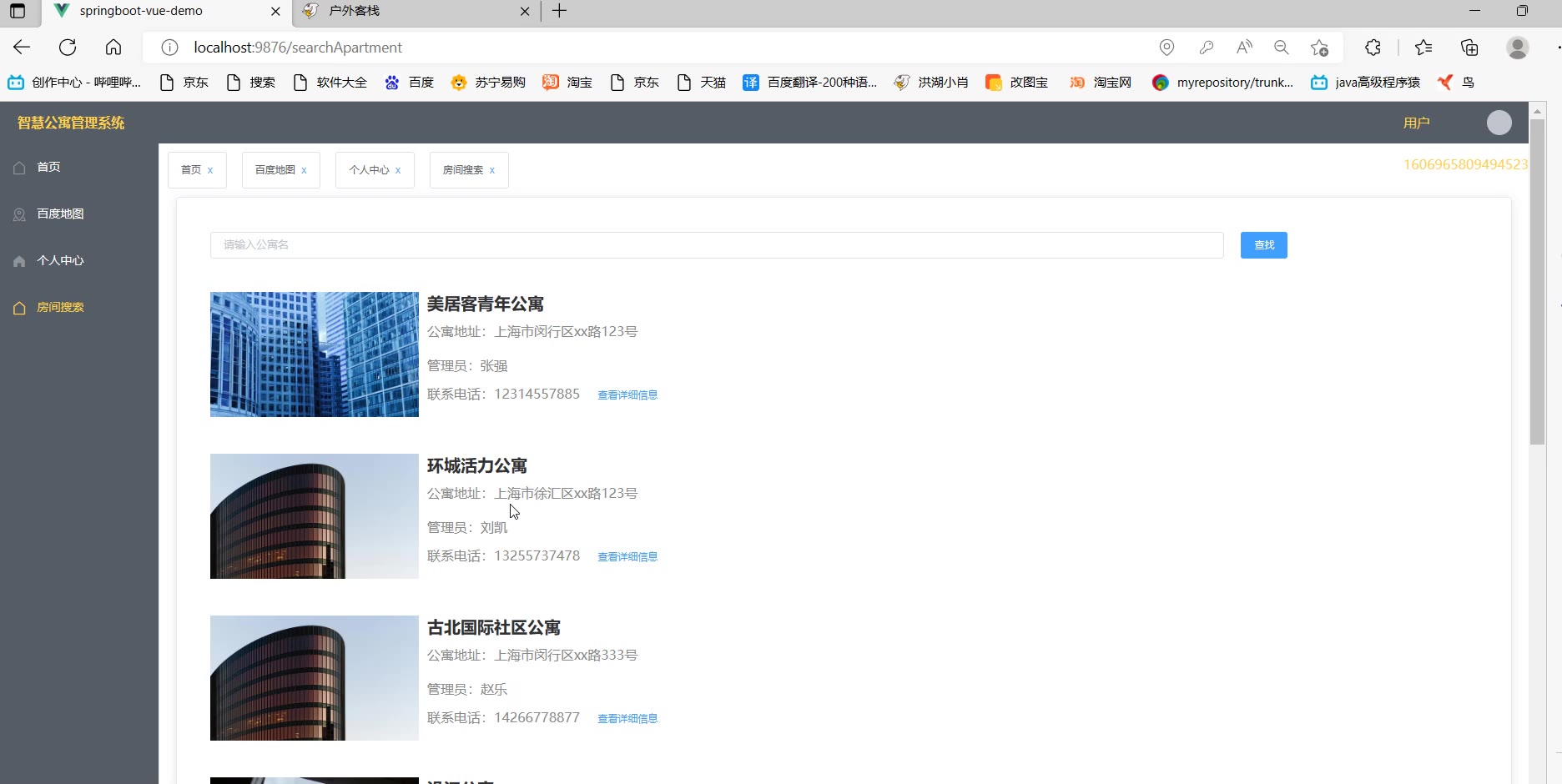The image size is (1562, 784).
Task: Open 百度翻译 bookmark
Action: pos(810,83)
